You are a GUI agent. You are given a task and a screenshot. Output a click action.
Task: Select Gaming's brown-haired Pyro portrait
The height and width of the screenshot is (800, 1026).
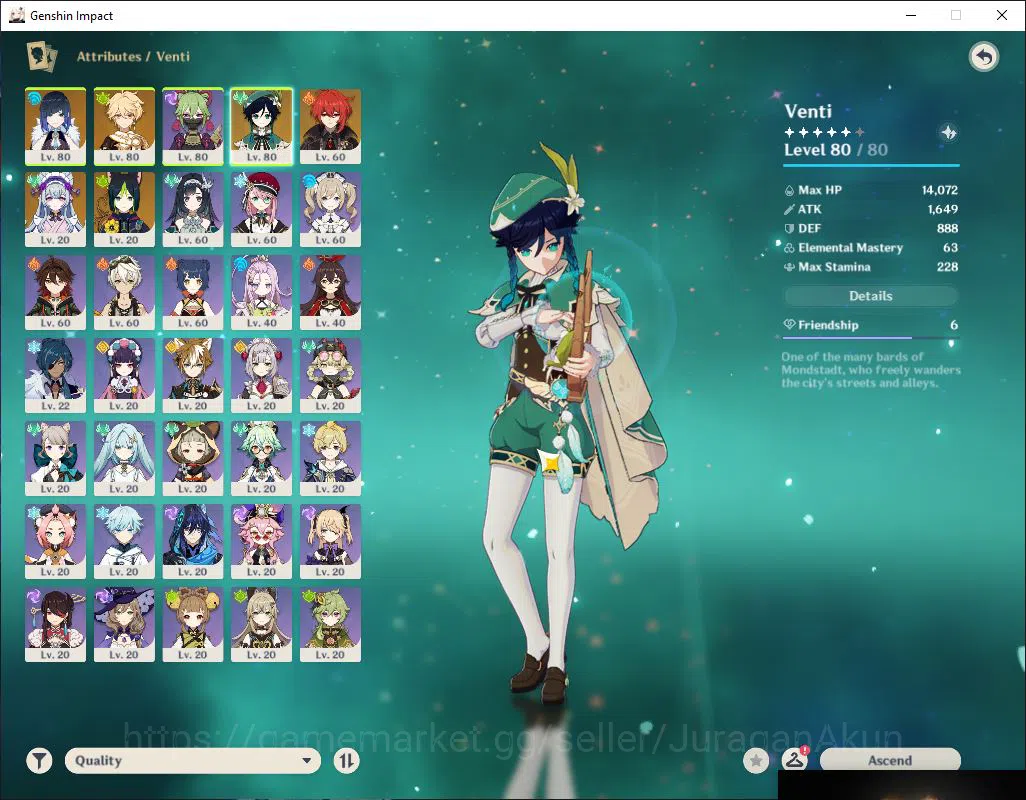(56, 292)
